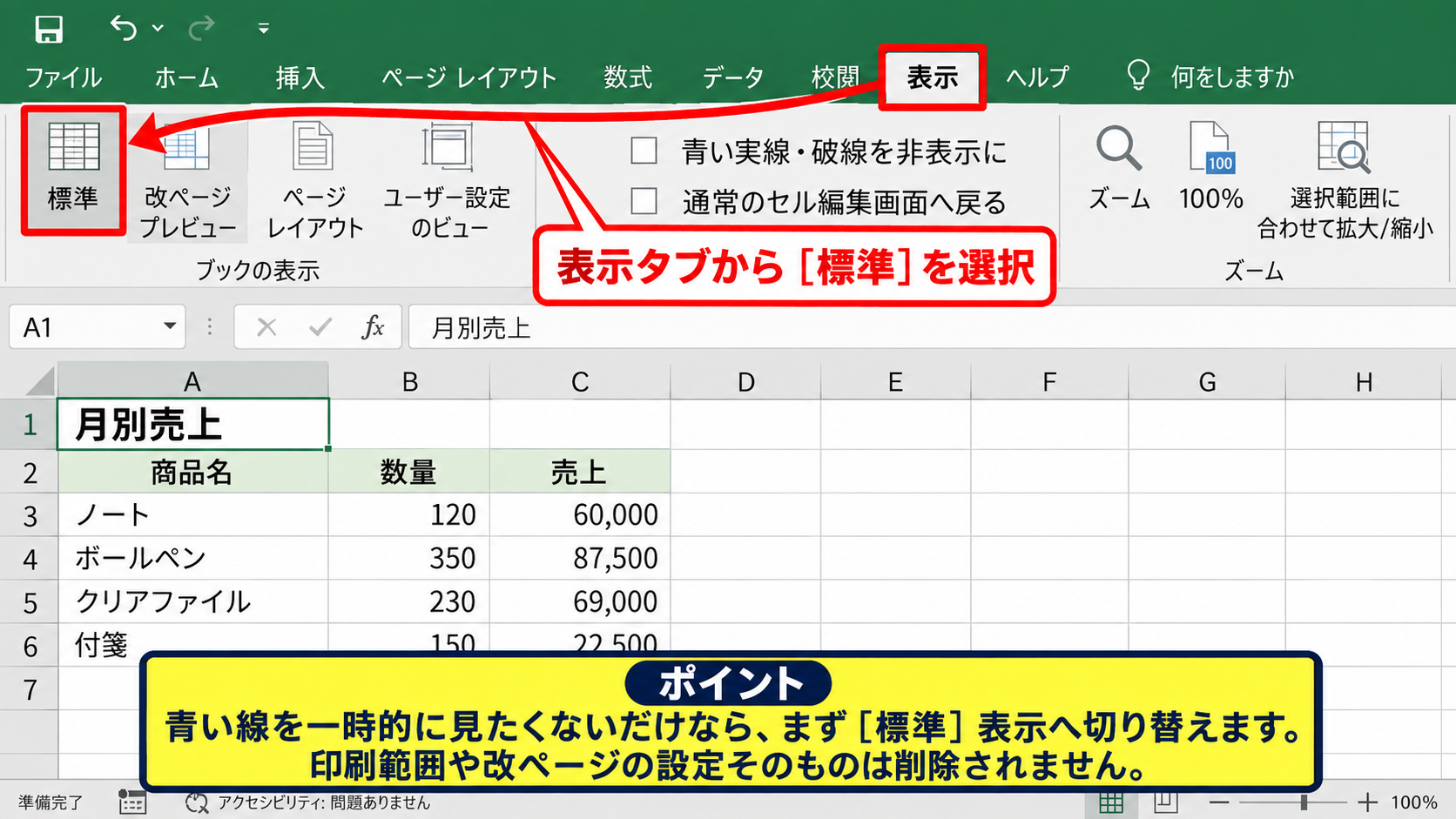
Task: Switch to 改ページプレビュー view
Action: 187,180
